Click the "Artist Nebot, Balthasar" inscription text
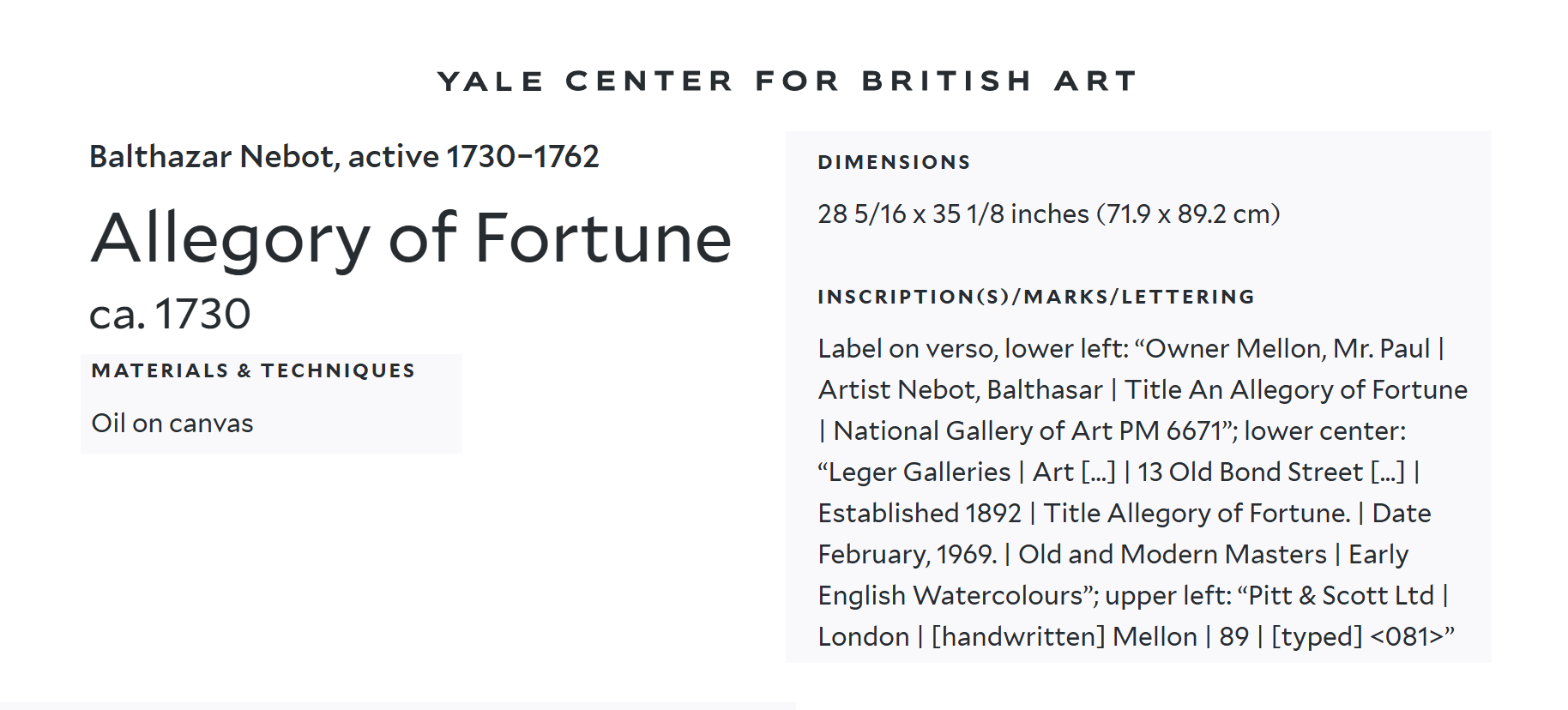This screenshot has width=1568, height=710. click(x=960, y=390)
